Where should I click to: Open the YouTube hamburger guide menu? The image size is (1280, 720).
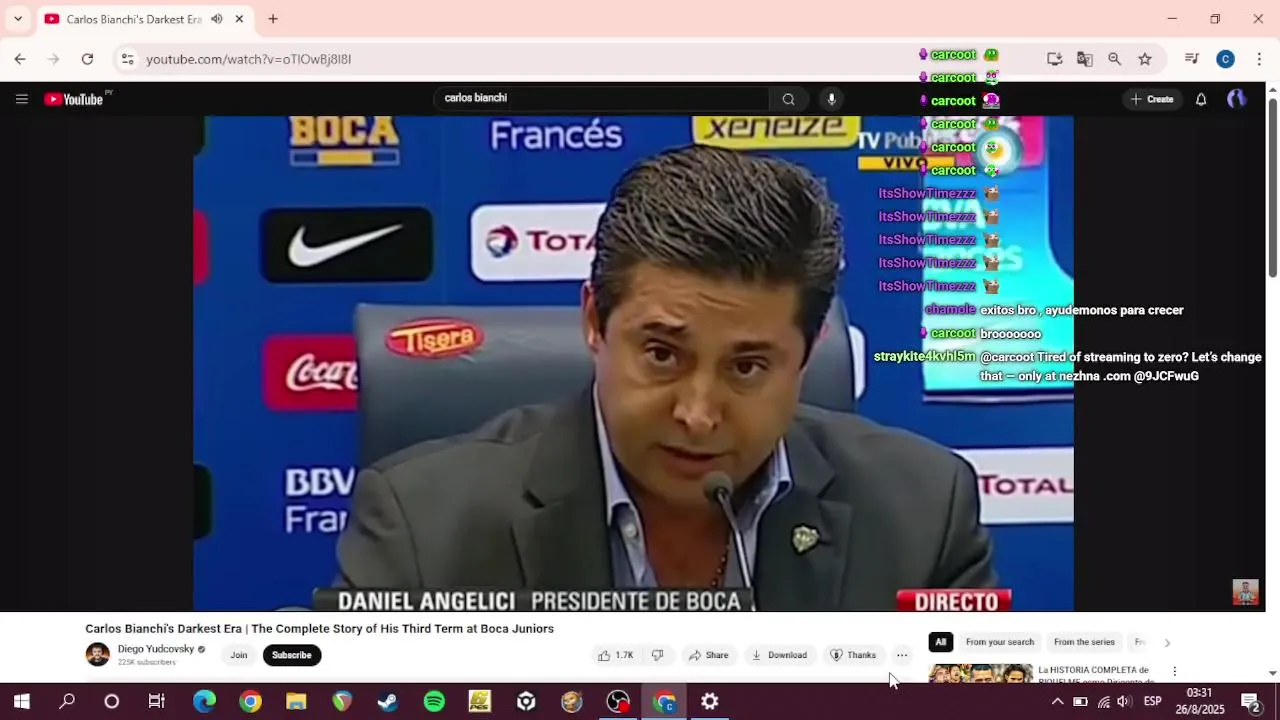coord(21,99)
